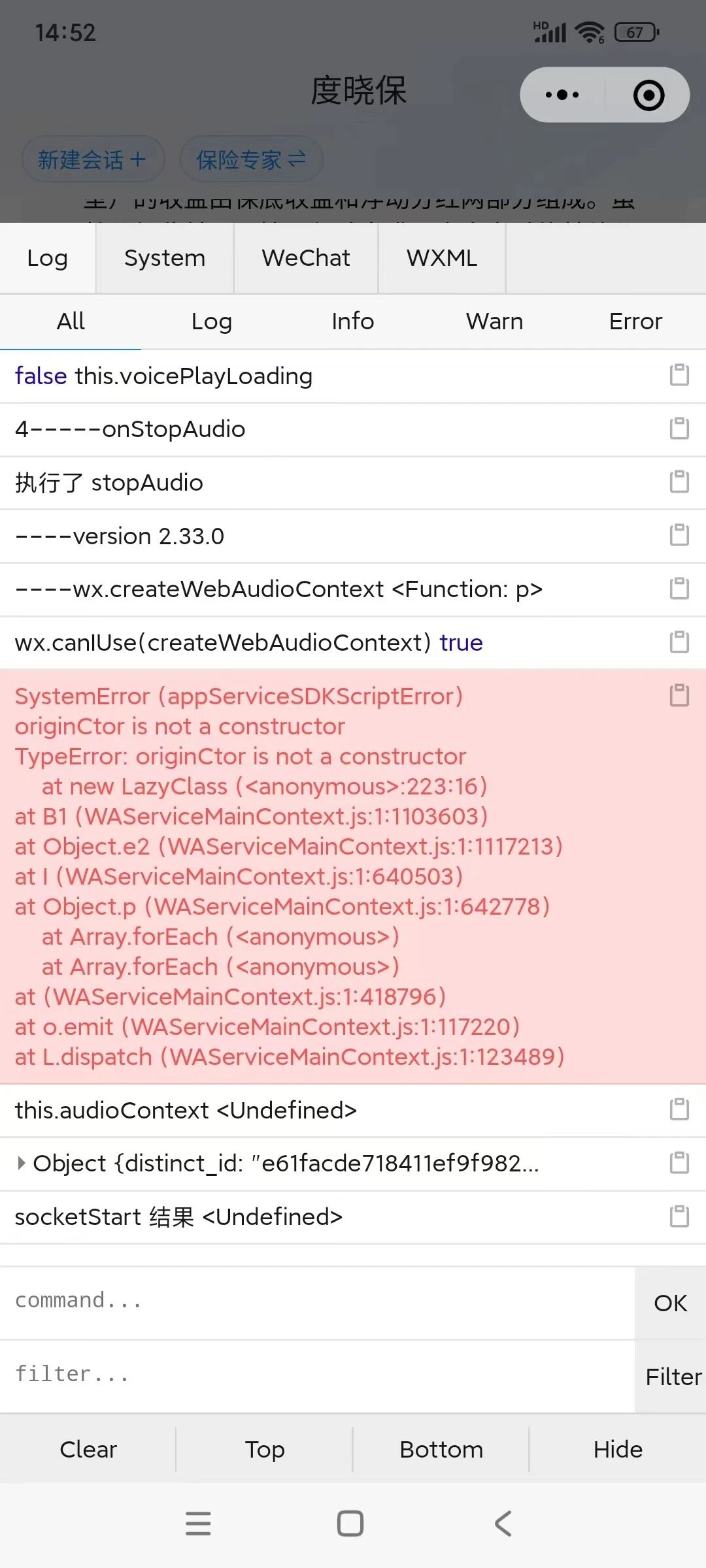Screen dimensions: 706x1568
Task: Copy the 'false this.voicePlayLoading' log entry
Action: pos(679,375)
